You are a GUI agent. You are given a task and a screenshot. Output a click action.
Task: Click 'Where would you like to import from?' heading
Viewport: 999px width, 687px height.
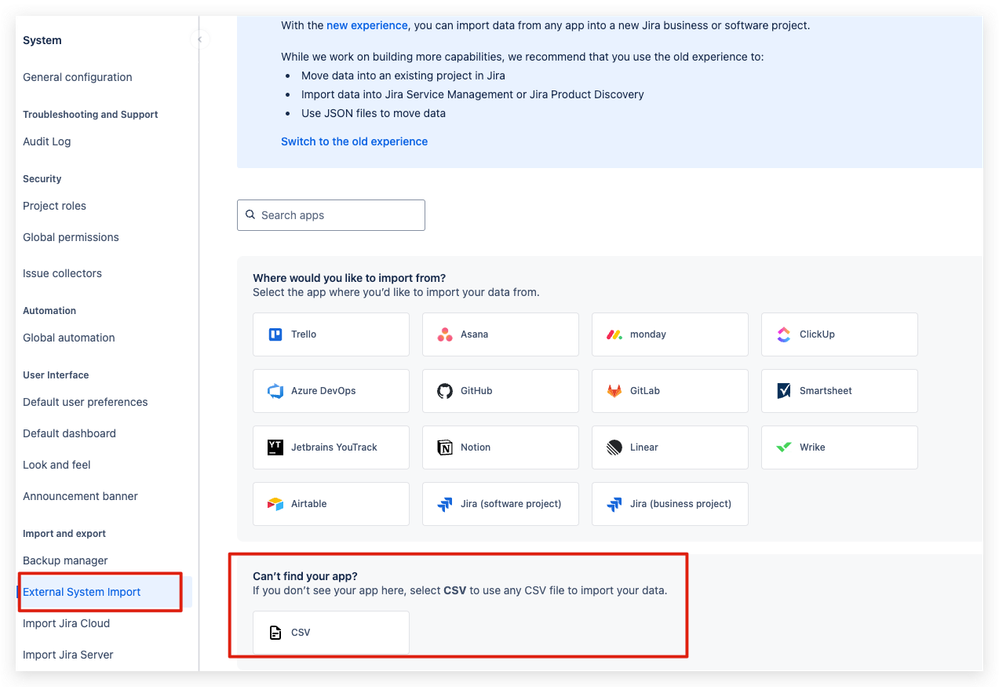(349, 278)
